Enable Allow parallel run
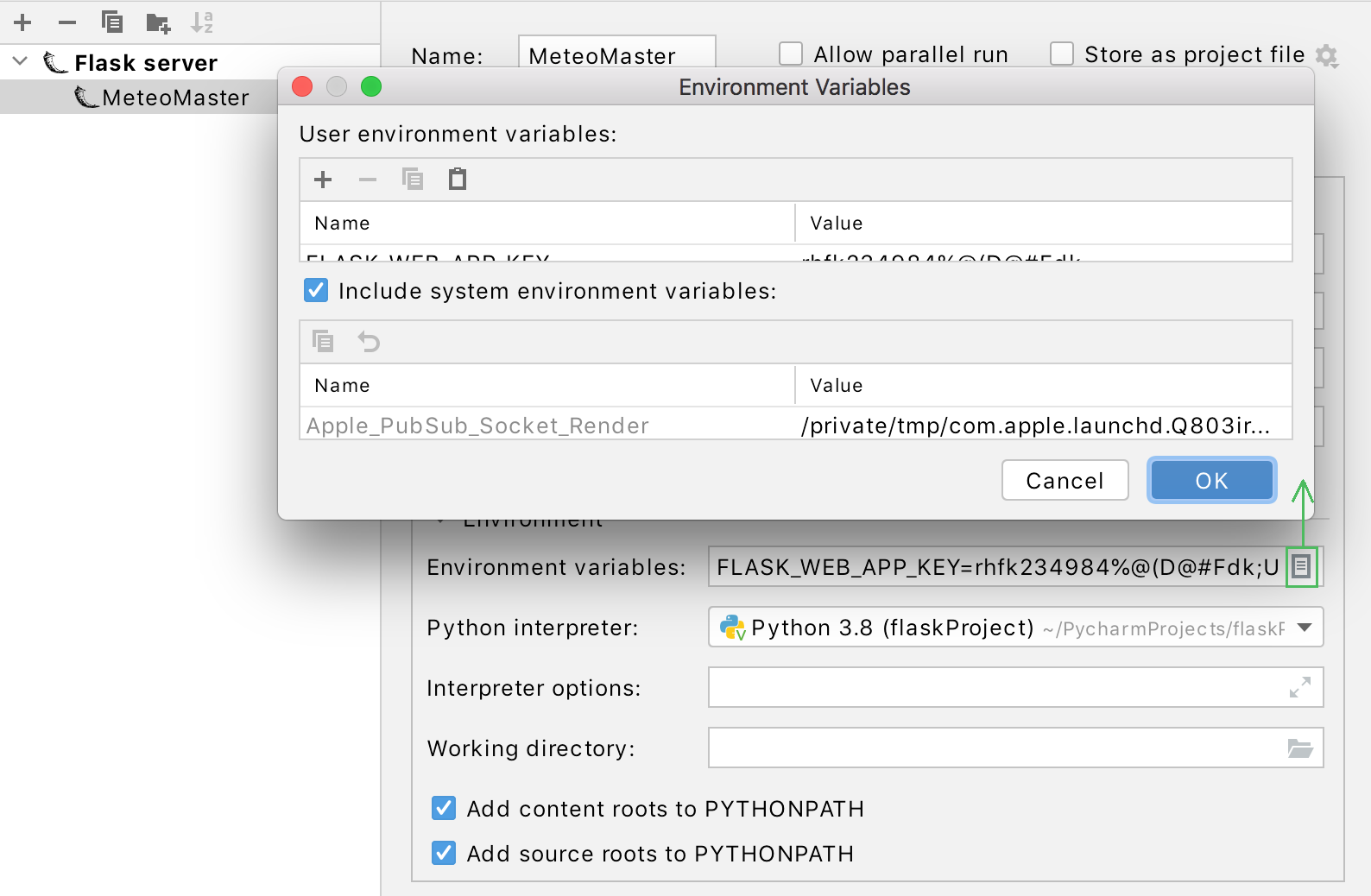This screenshot has width=1371, height=896. click(x=791, y=54)
